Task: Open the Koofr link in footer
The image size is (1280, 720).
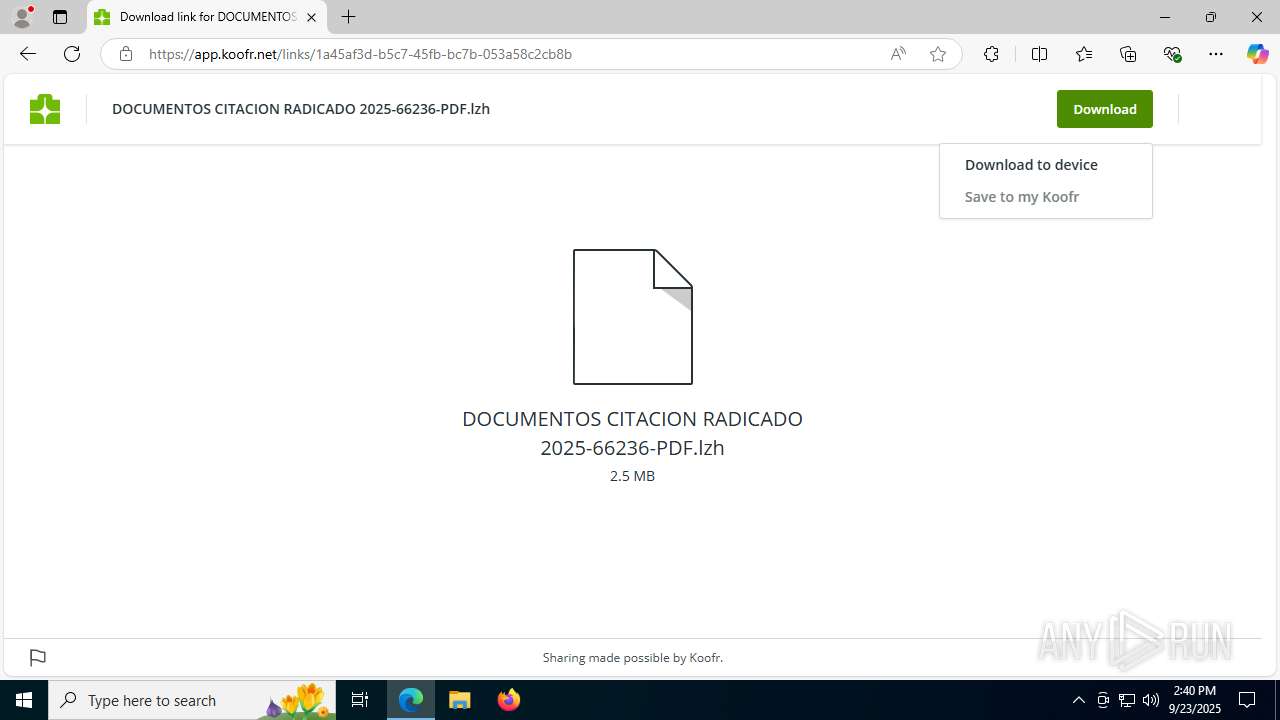Action: coord(705,658)
